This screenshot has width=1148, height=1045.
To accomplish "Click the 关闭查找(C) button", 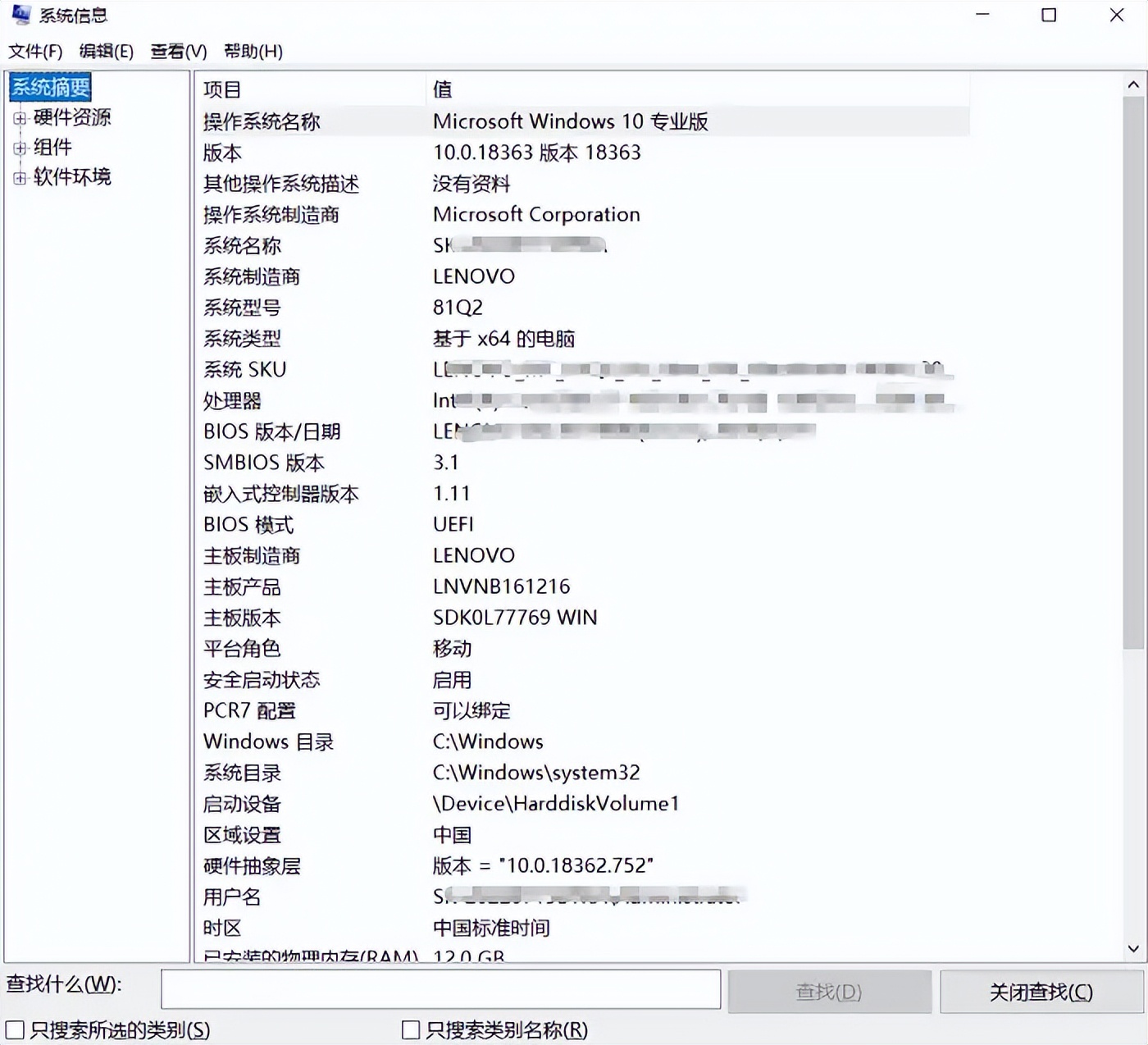I will [x=1039, y=991].
